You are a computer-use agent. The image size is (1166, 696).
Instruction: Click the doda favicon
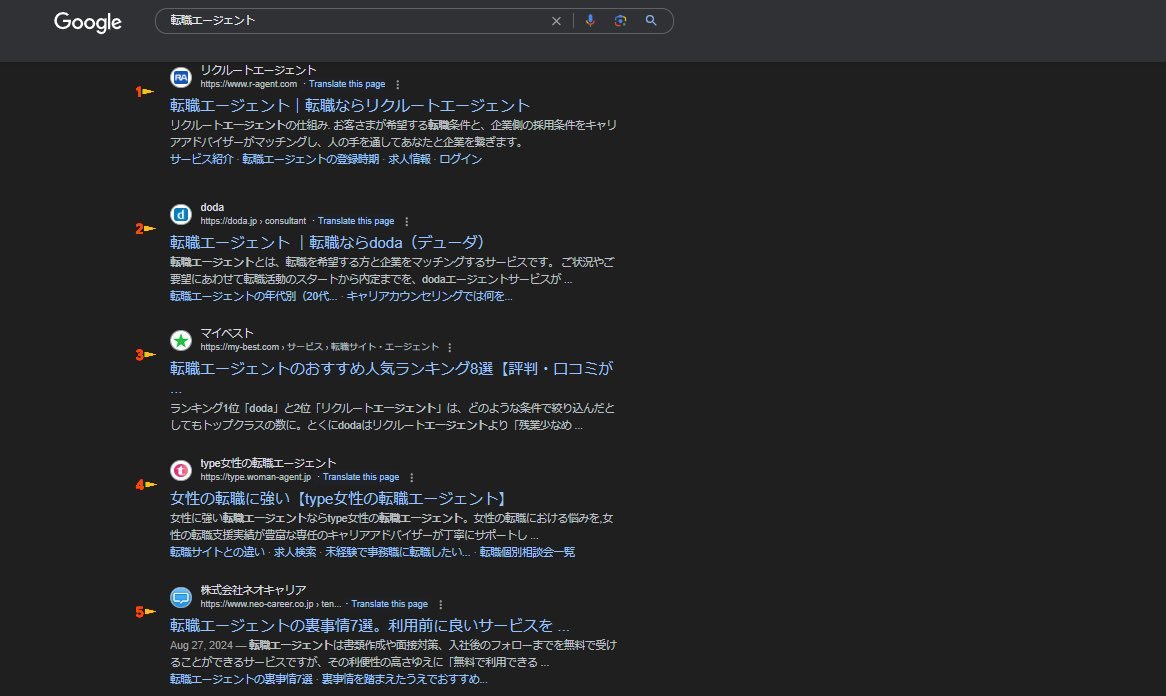point(181,214)
